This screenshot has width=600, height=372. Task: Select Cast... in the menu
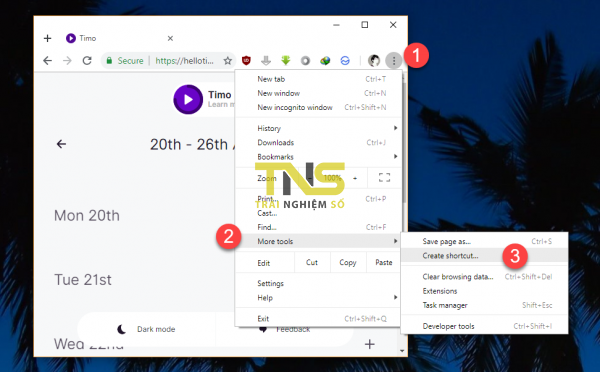318,213
